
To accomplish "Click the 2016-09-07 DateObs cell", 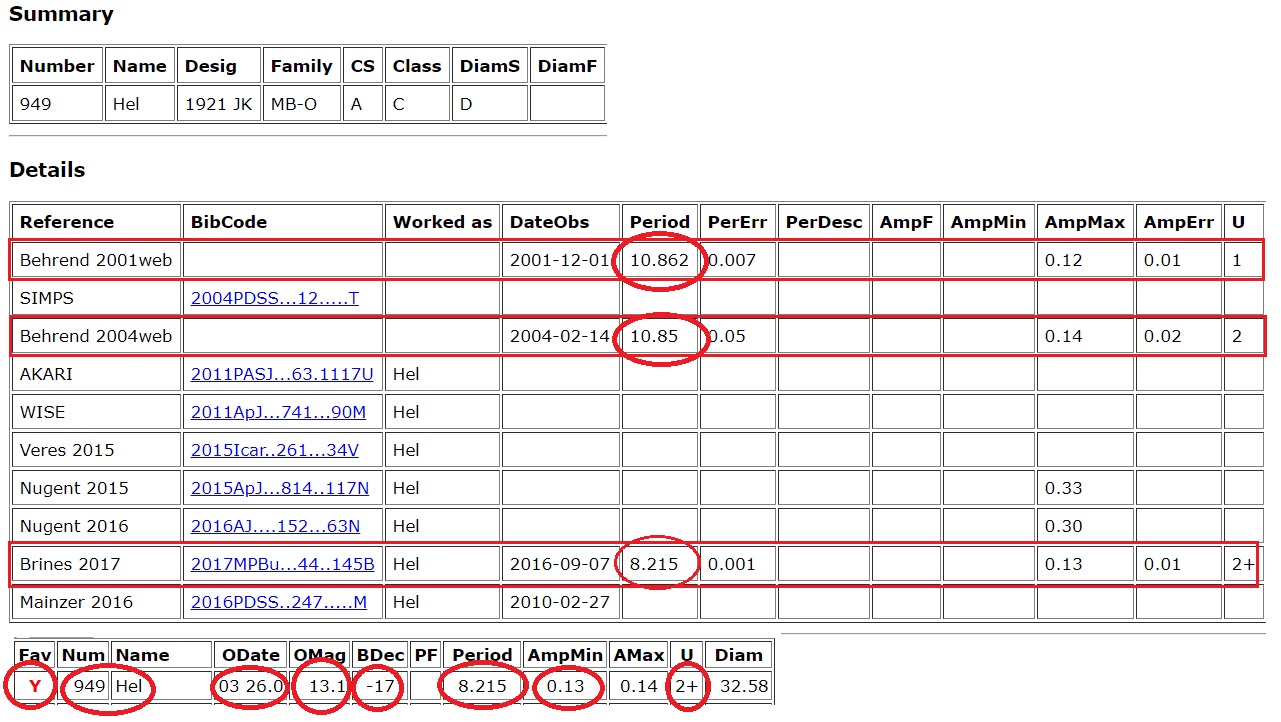I will (559, 564).
